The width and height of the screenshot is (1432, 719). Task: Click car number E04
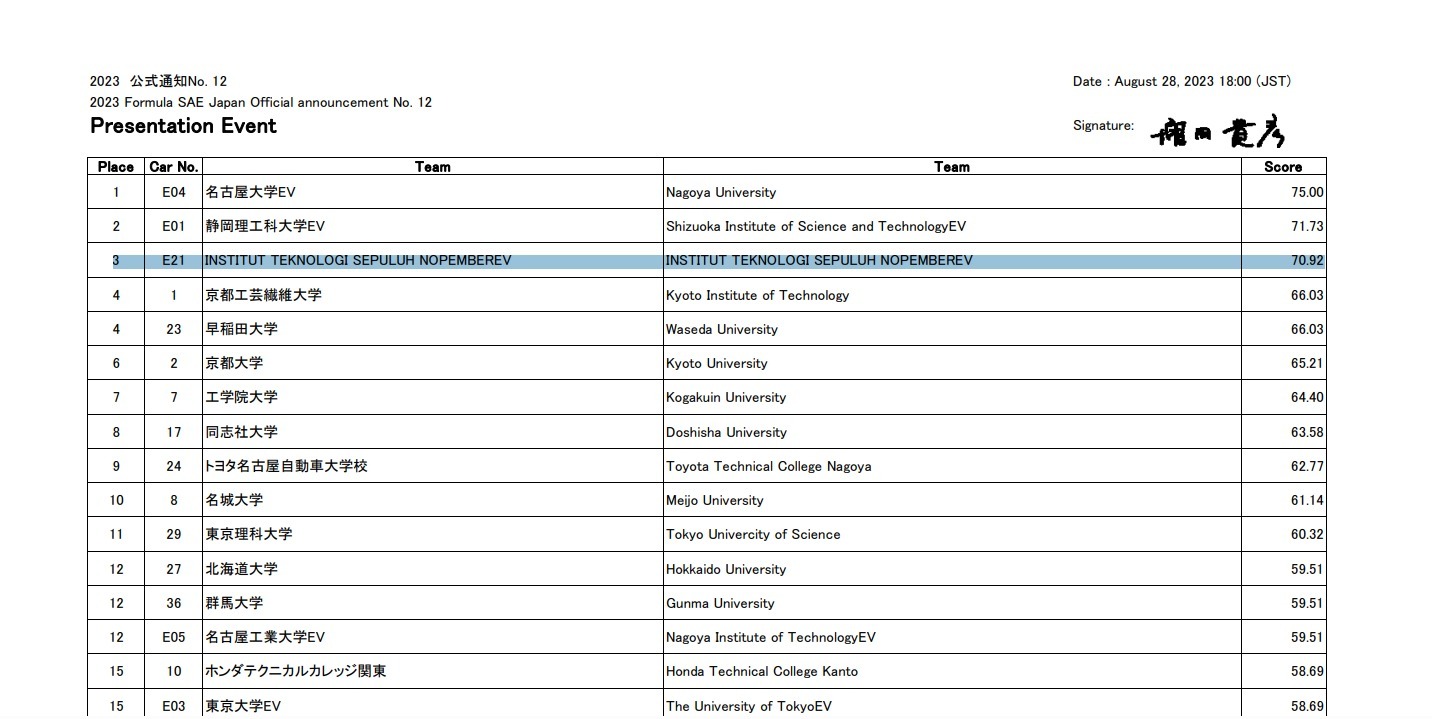click(x=174, y=192)
